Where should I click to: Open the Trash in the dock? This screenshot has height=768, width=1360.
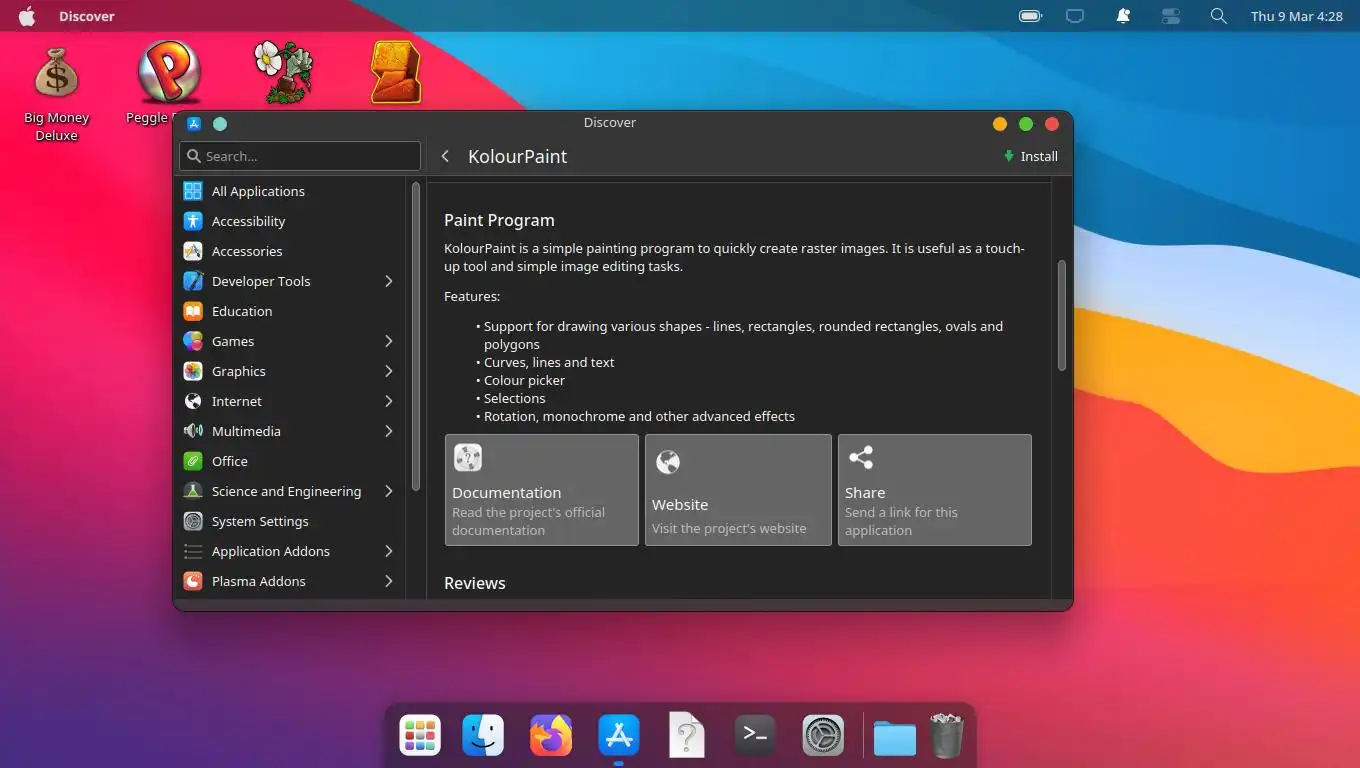click(x=946, y=736)
